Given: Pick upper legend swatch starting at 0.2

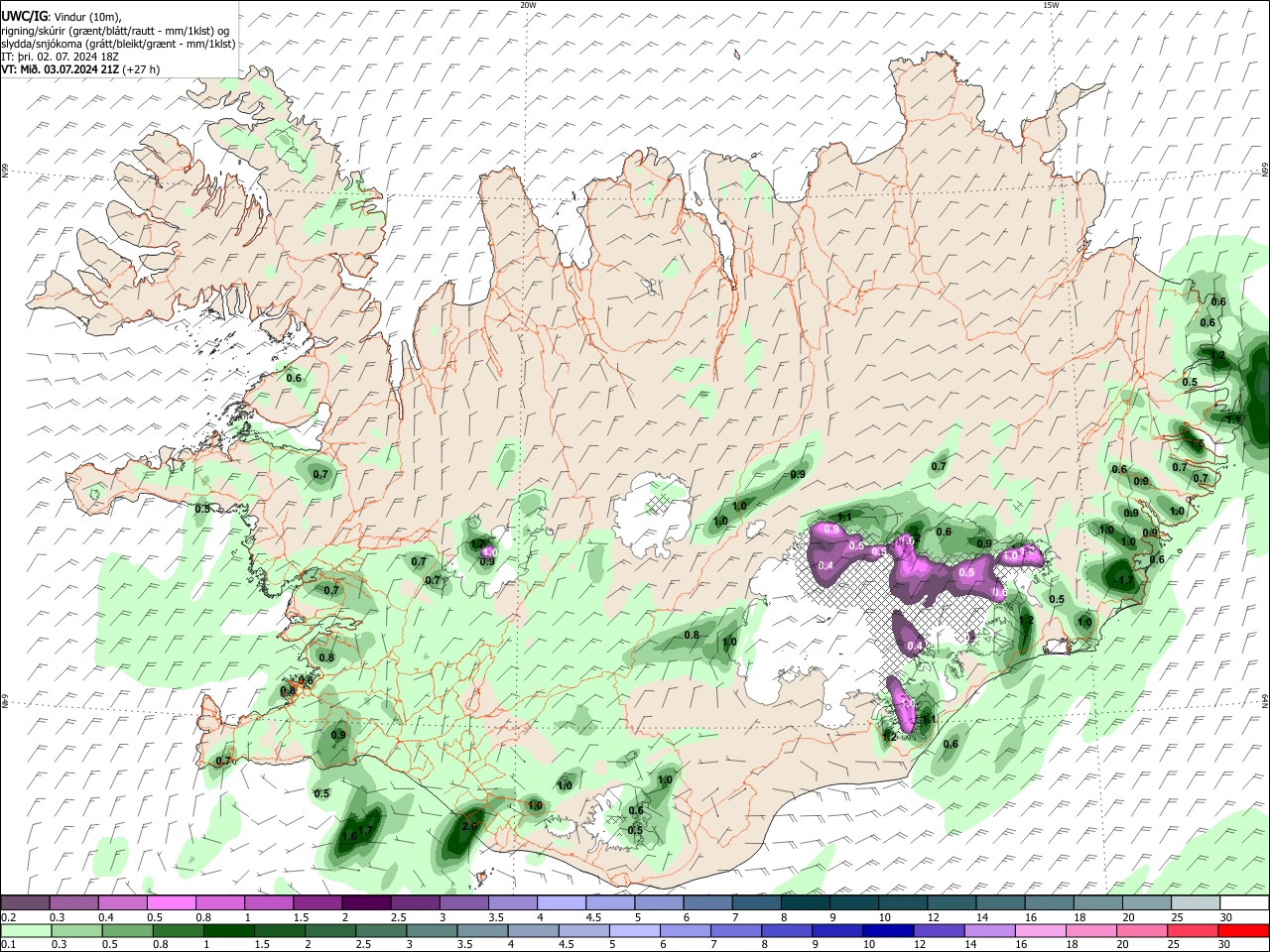Looking at the screenshot, I should (25, 903).
